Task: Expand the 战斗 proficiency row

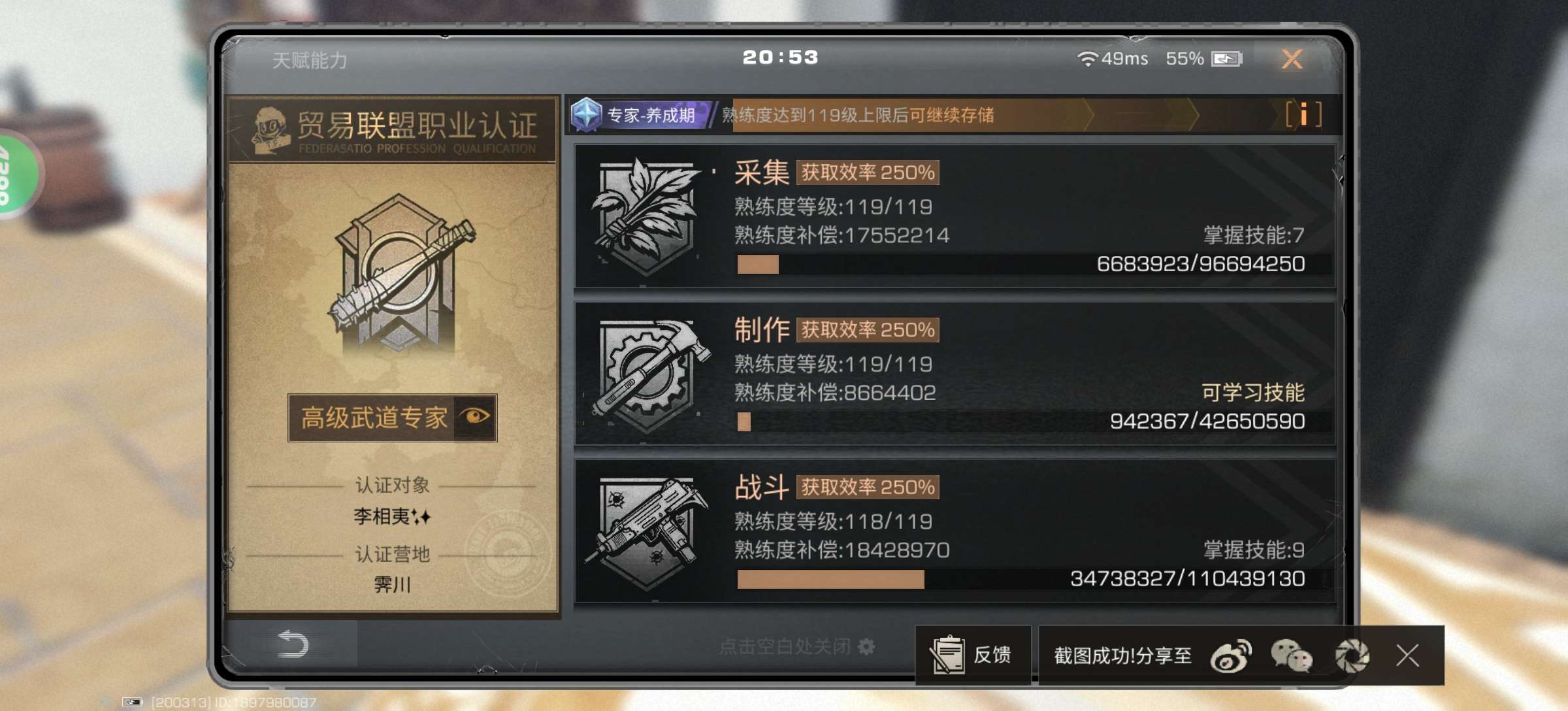Action: coord(955,531)
